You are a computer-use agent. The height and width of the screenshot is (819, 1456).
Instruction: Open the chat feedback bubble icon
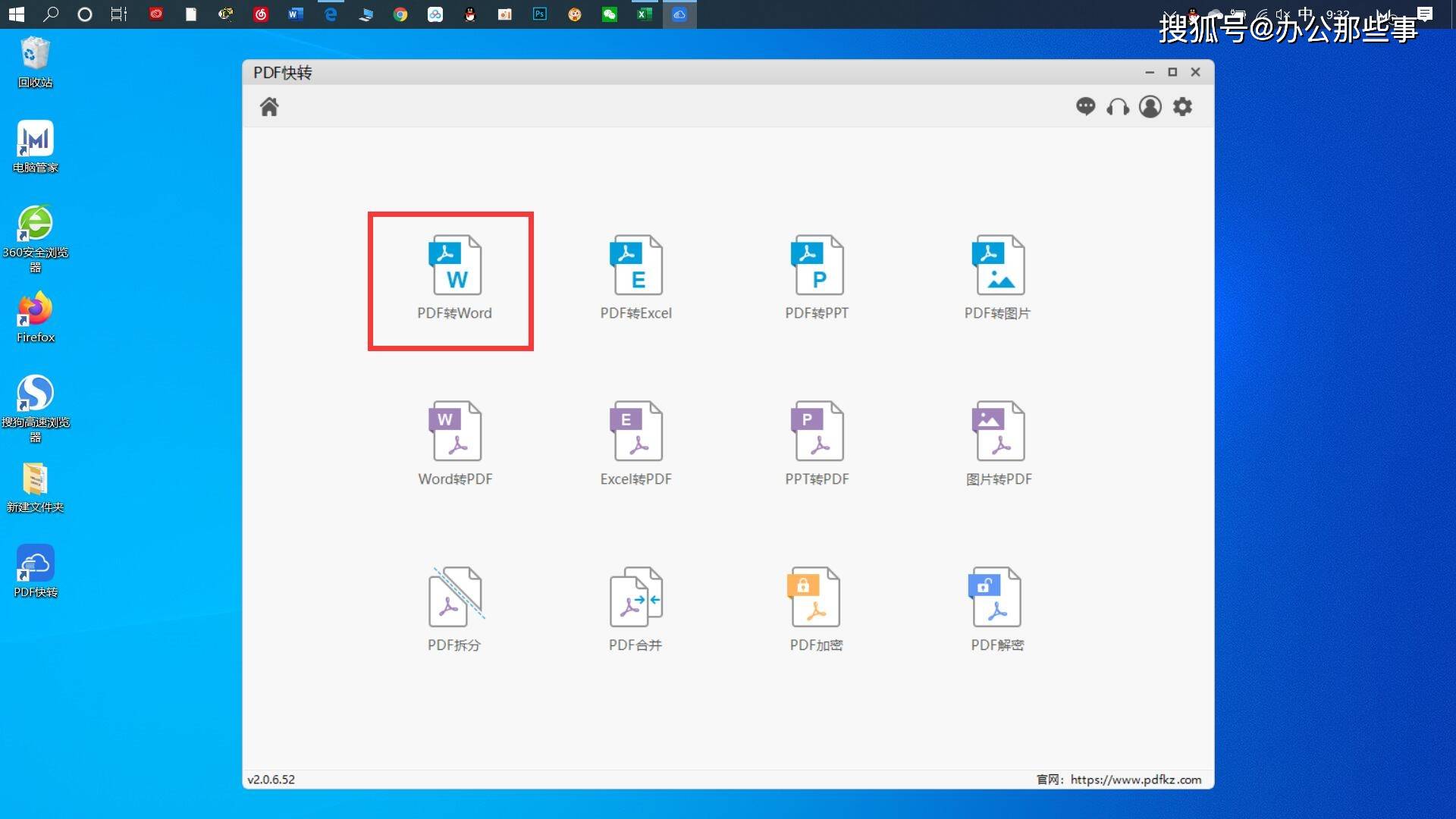pyautogui.click(x=1085, y=106)
